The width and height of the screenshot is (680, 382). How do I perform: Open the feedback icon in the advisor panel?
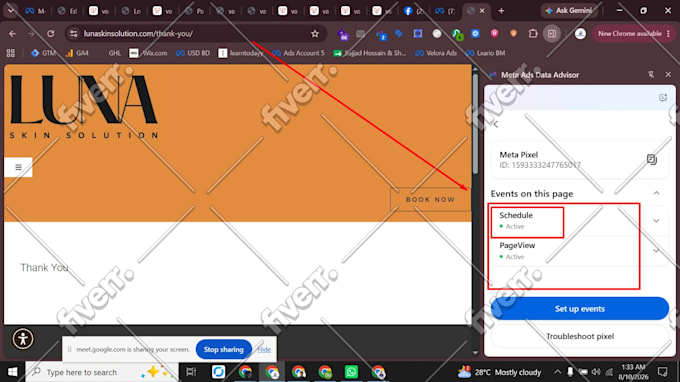(x=663, y=98)
